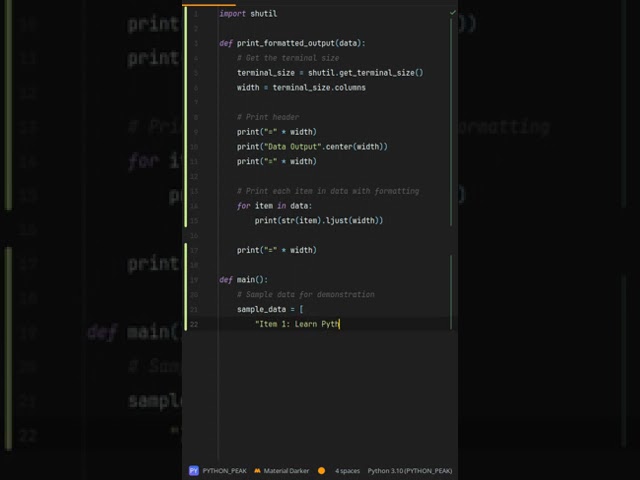Click the print("Data Output".center(width)) line

pyautogui.click(x=312, y=147)
